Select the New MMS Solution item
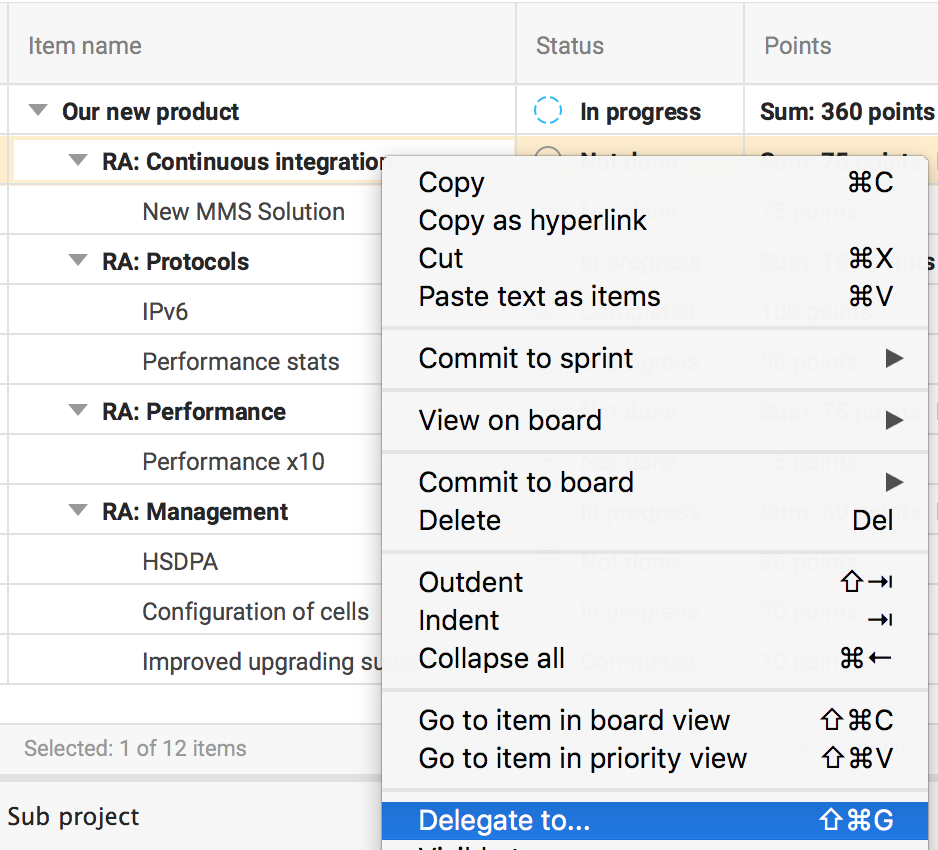938x850 pixels. [x=243, y=211]
